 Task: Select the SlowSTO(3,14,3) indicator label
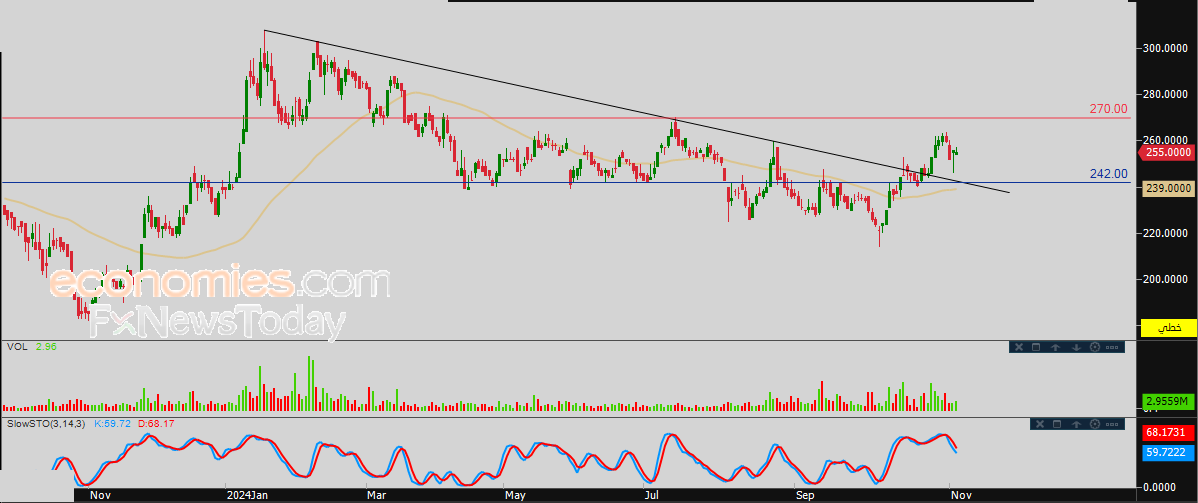pos(46,423)
